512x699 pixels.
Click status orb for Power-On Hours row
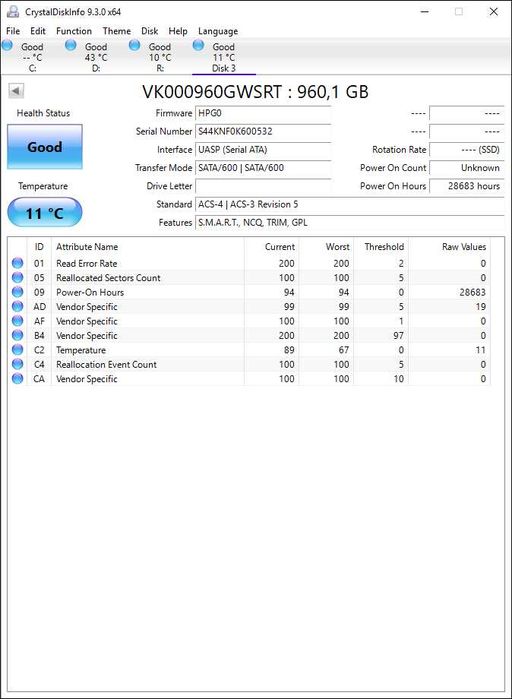[x=17, y=292]
